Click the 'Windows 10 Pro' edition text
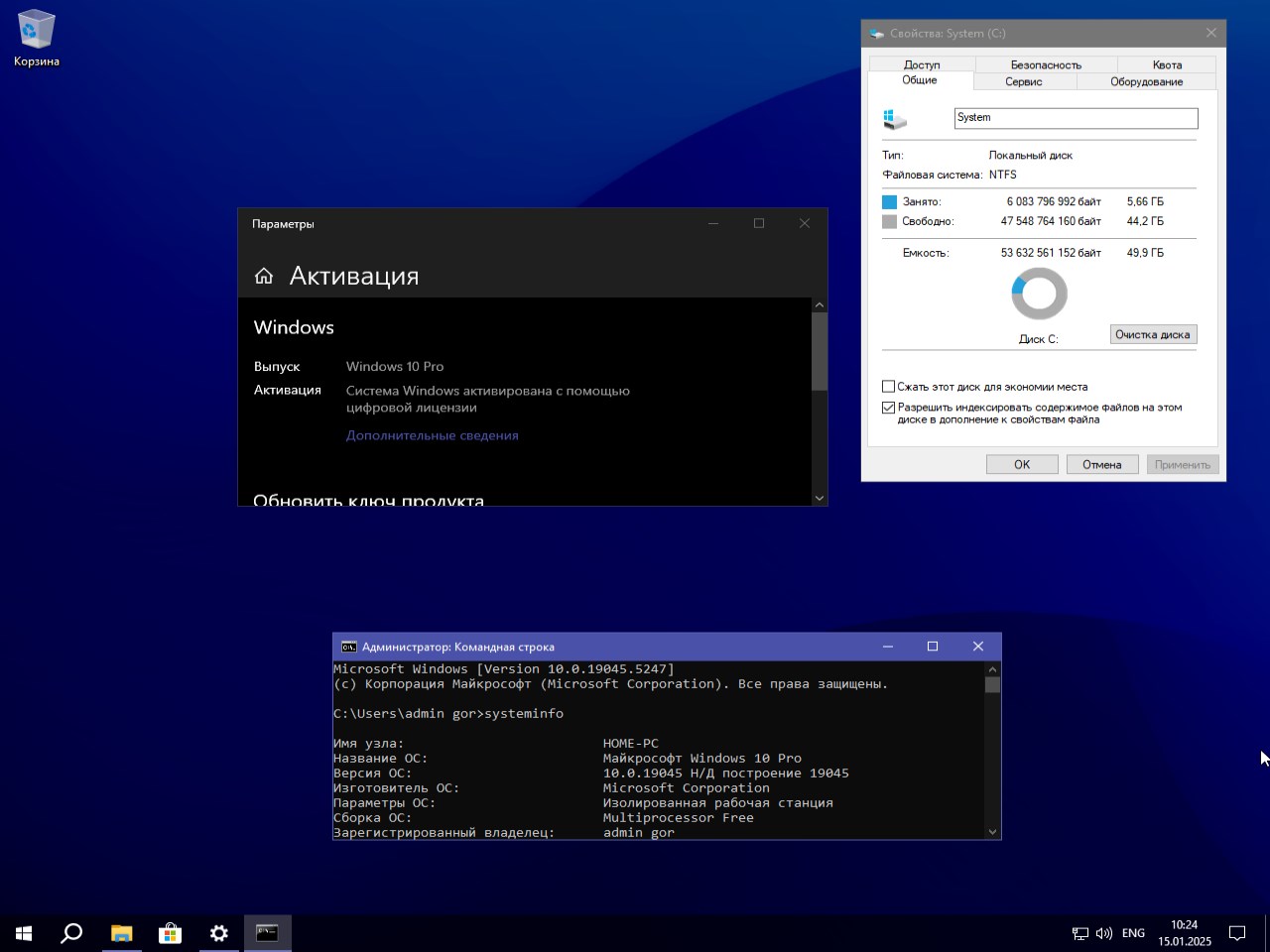 (x=395, y=367)
